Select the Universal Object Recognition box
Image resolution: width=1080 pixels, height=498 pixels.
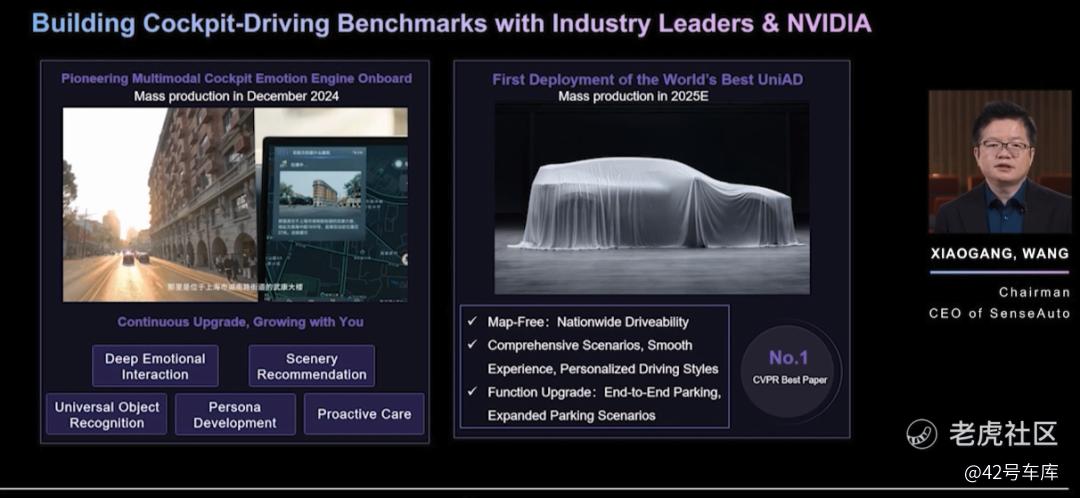pyautogui.click(x=107, y=414)
